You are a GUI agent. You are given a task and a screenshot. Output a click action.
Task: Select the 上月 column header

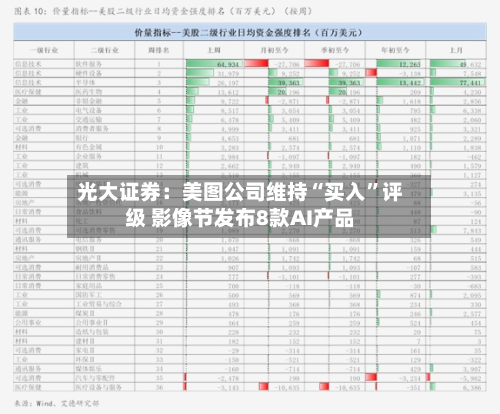(x=456, y=50)
